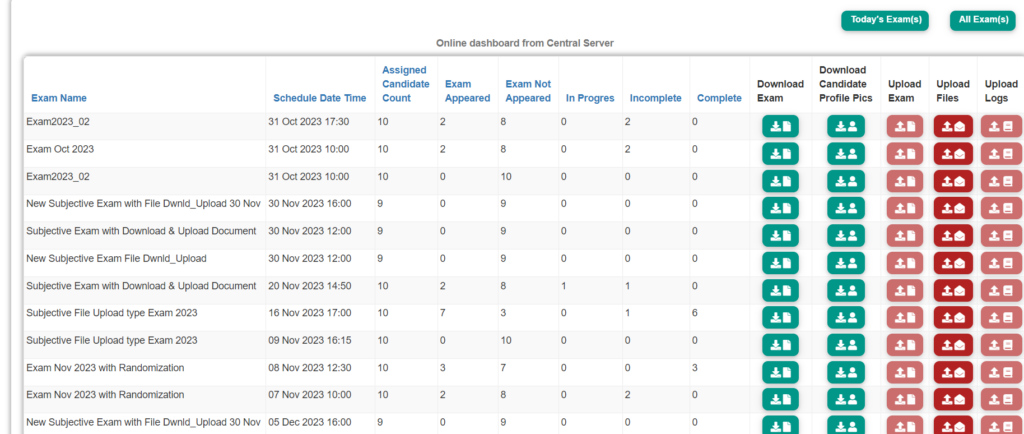Upload logs for Exam Oct 2023
The height and width of the screenshot is (434, 1024).
1000,153
